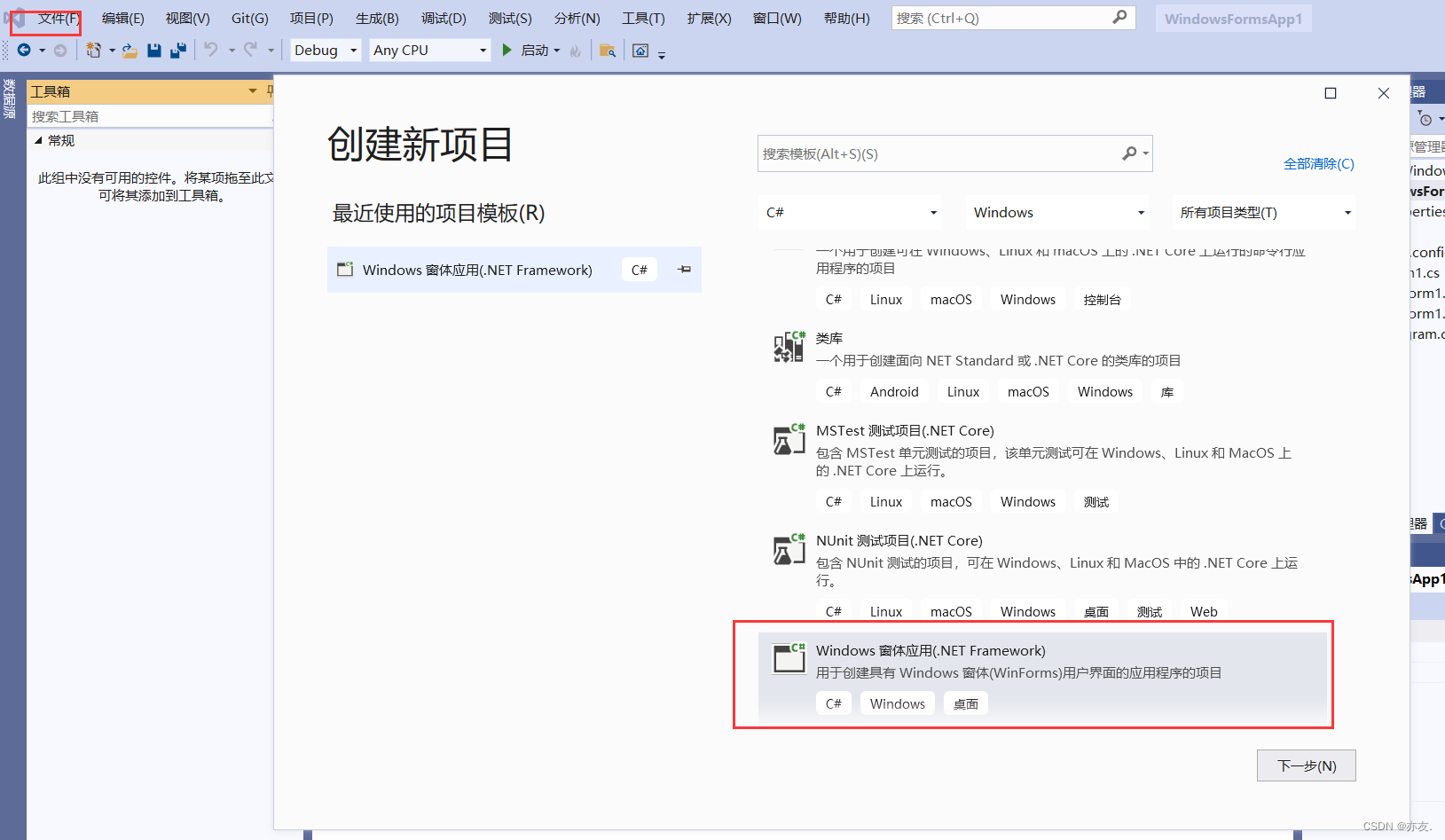The image size is (1445, 840).
Task: Open the 调试(D) menu
Action: (x=444, y=18)
